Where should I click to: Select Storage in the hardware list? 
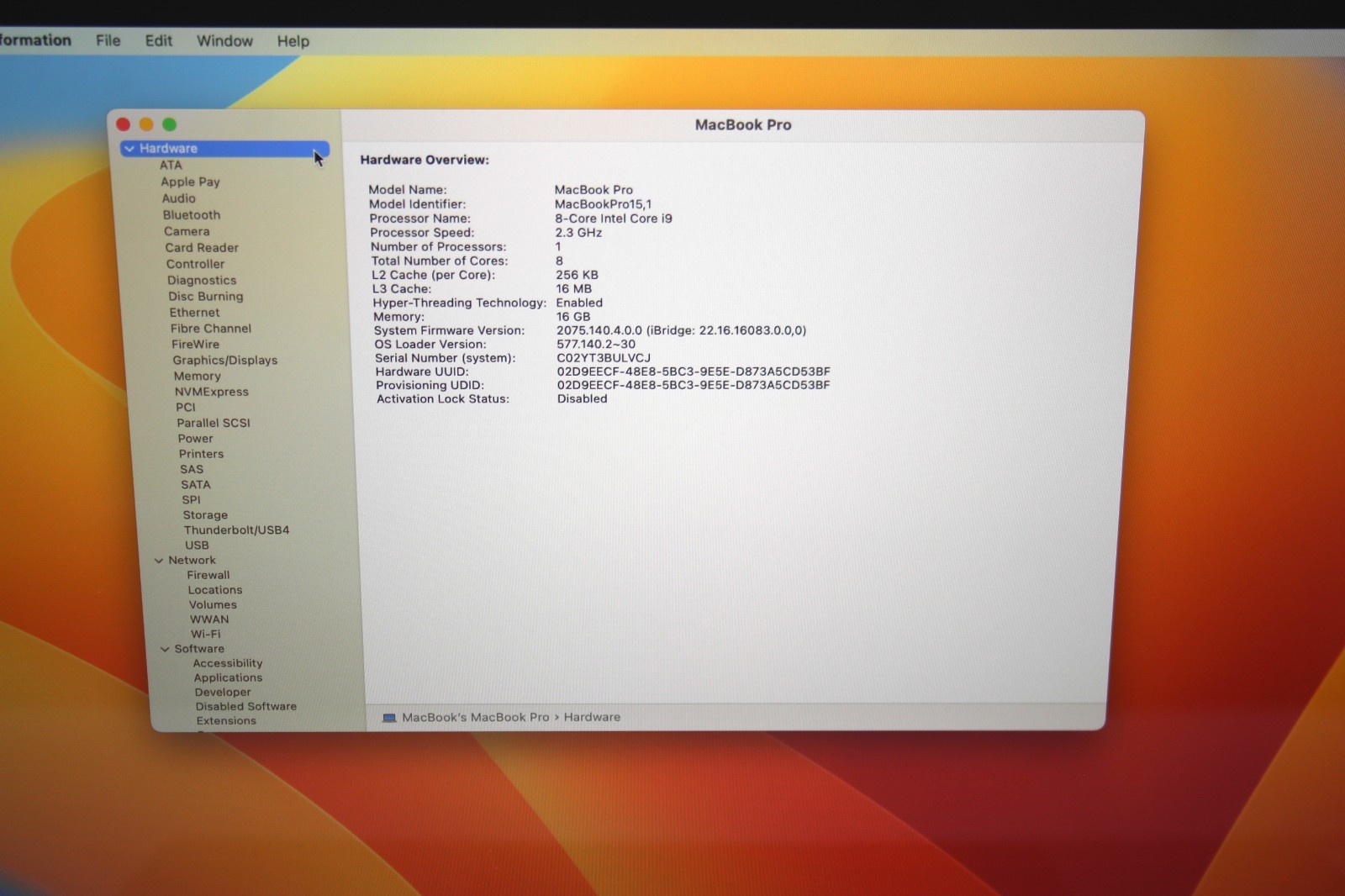pyautogui.click(x=206, y=515)
